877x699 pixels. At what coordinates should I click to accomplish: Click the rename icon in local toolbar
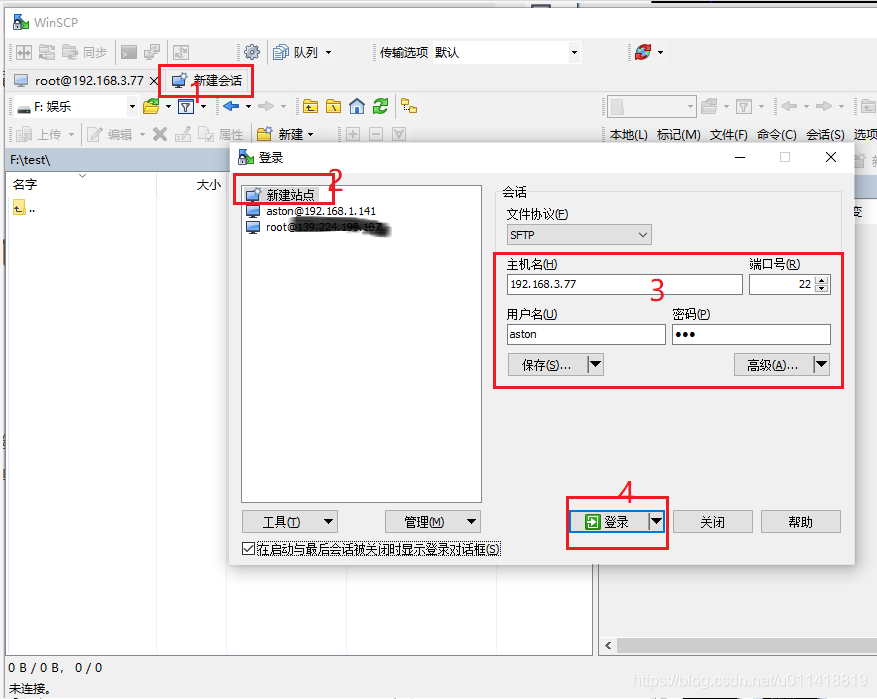[x=183, y=134]
